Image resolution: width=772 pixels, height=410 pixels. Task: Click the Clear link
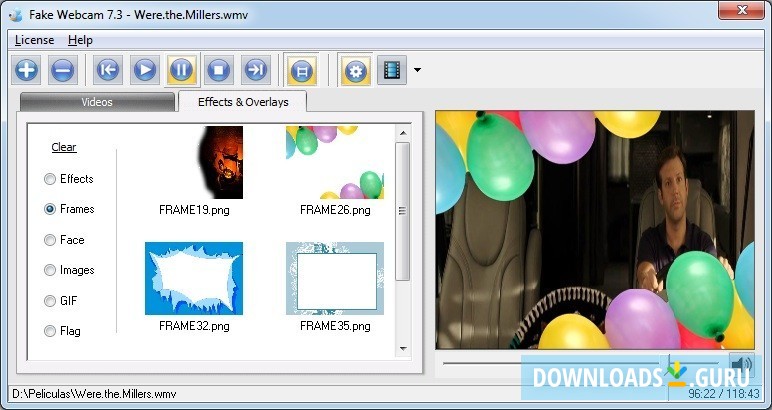(64, 147)
